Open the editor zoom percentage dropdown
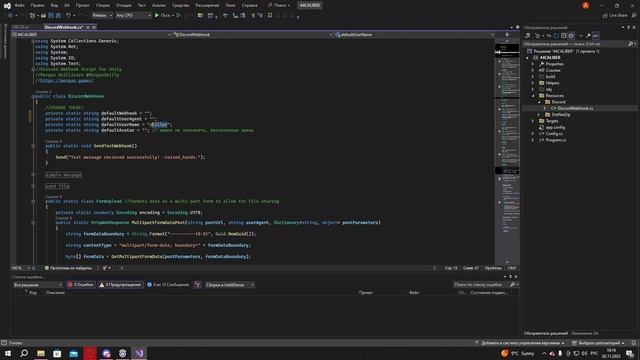Screen dimensions: 640x360 point(21,268)
